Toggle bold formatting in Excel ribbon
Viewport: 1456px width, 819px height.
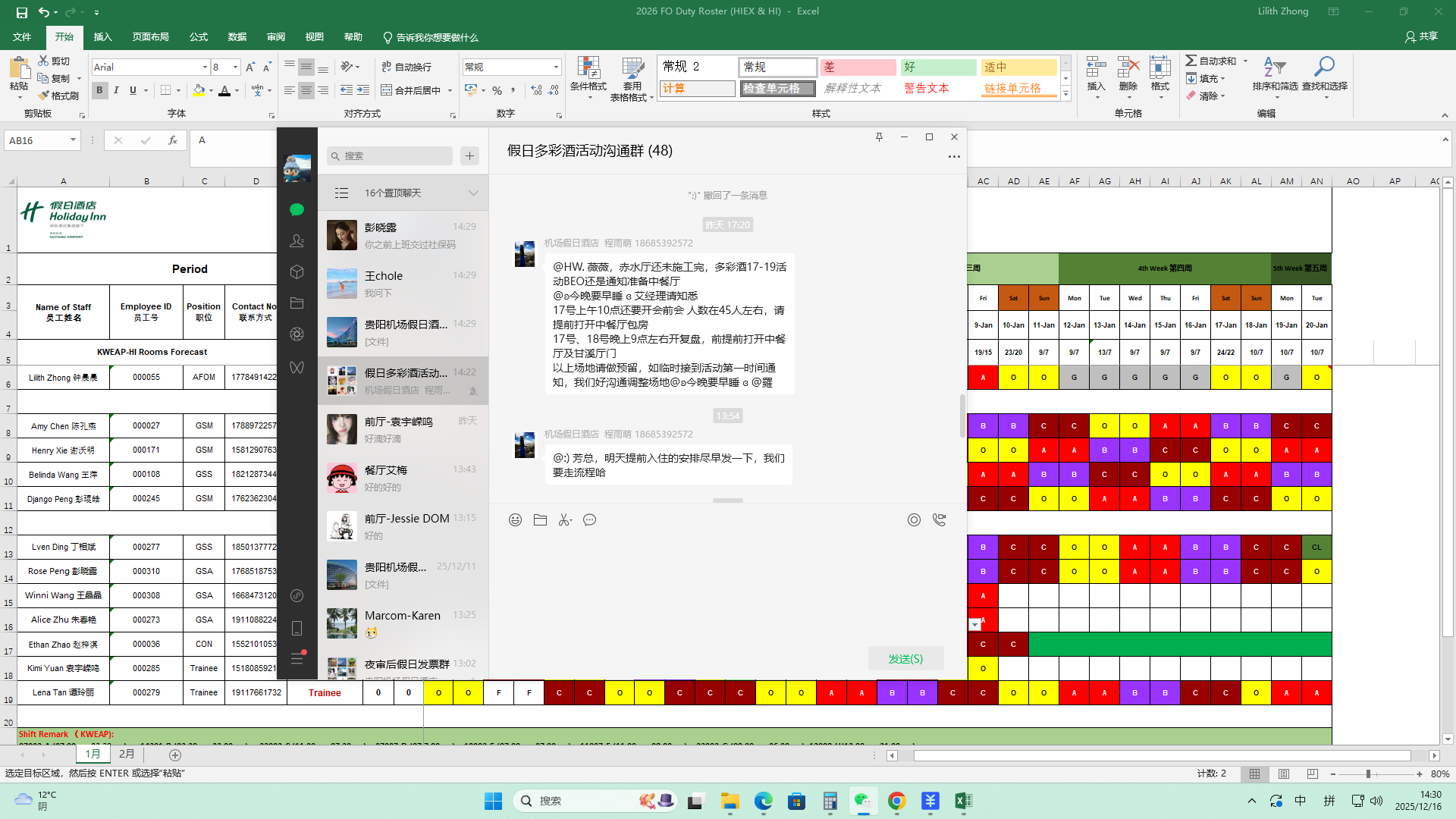tap(99, 90)
